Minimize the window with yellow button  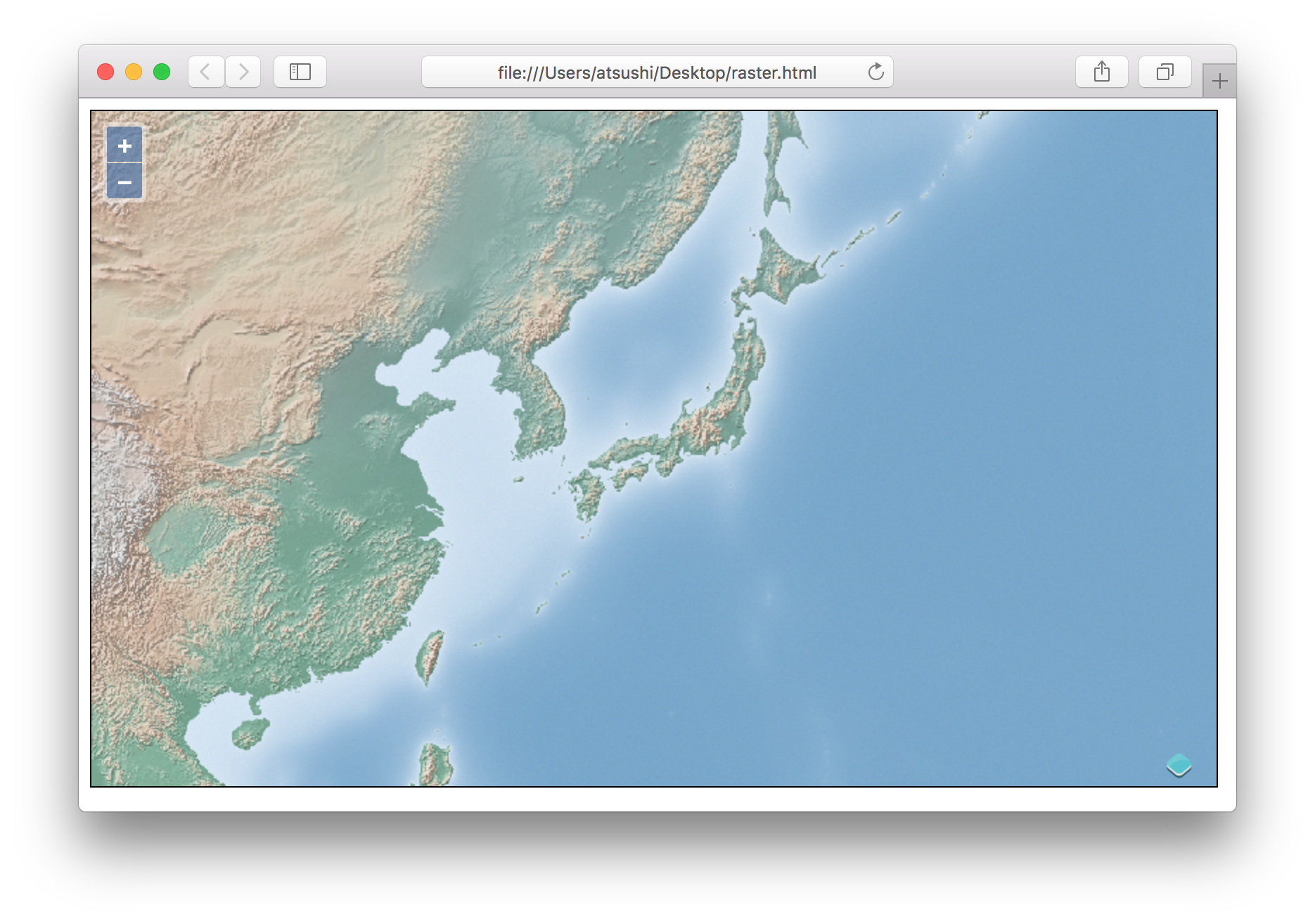[x=134, y=72]
